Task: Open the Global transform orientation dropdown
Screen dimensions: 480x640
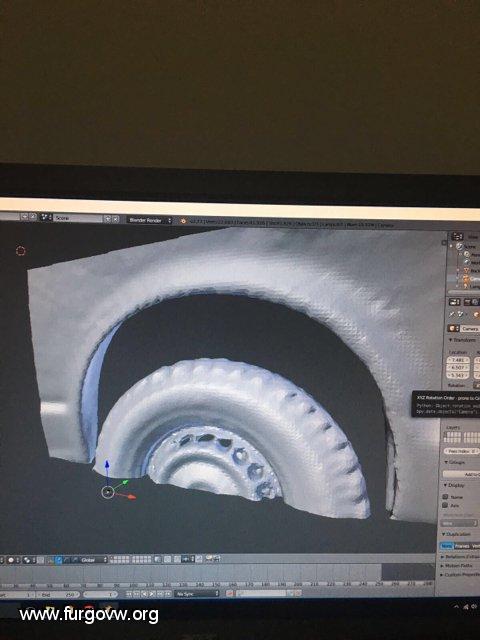Action: coord(93,560)
